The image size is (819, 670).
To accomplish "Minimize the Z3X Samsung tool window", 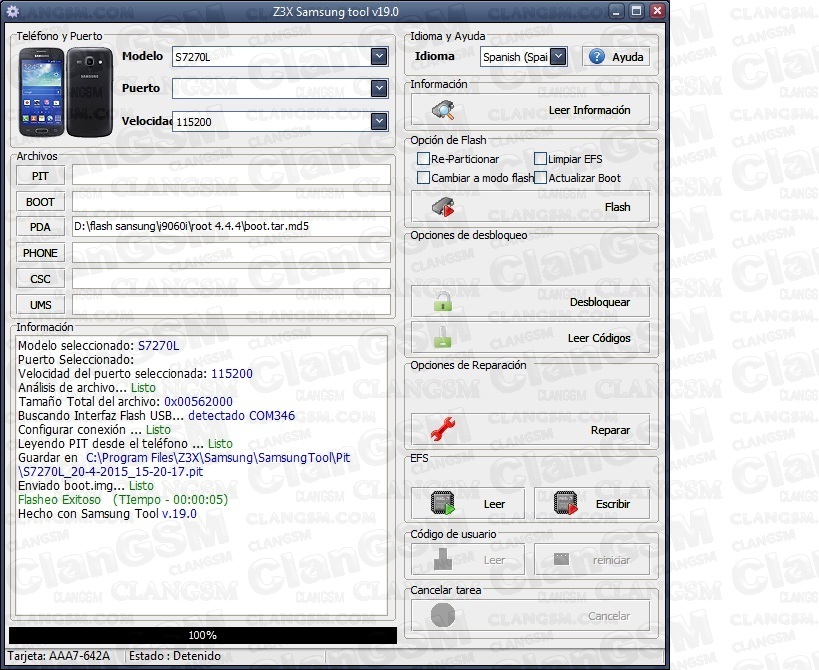I will [x=616, y=11].
